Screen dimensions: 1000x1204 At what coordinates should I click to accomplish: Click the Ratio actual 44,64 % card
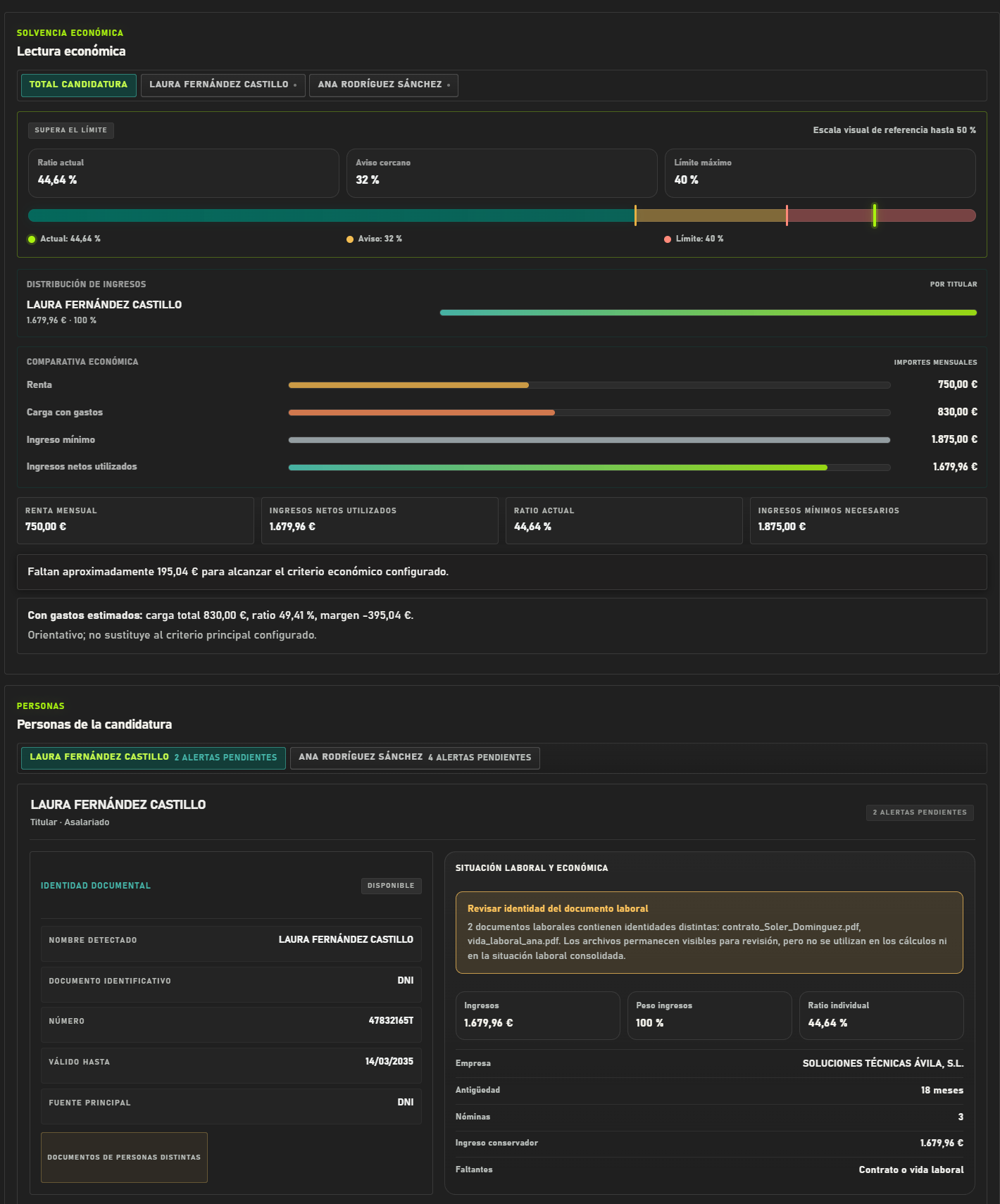point(184,173)
